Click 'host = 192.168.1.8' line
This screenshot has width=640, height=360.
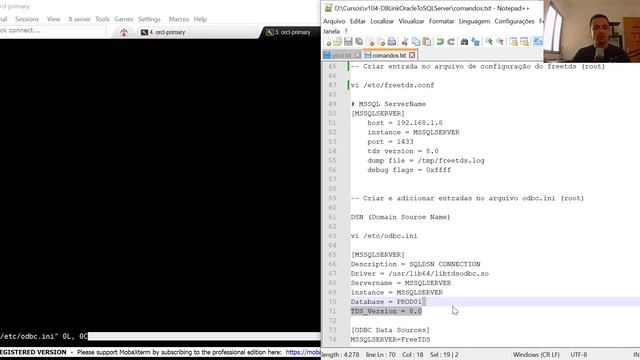(x=405, y=123)
